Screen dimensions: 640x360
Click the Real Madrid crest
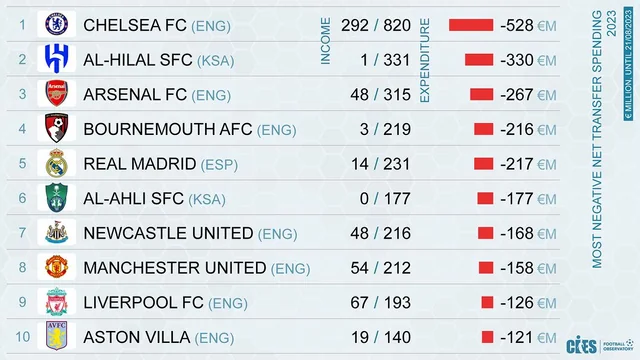pyautogui.click(x=56, y=163)
